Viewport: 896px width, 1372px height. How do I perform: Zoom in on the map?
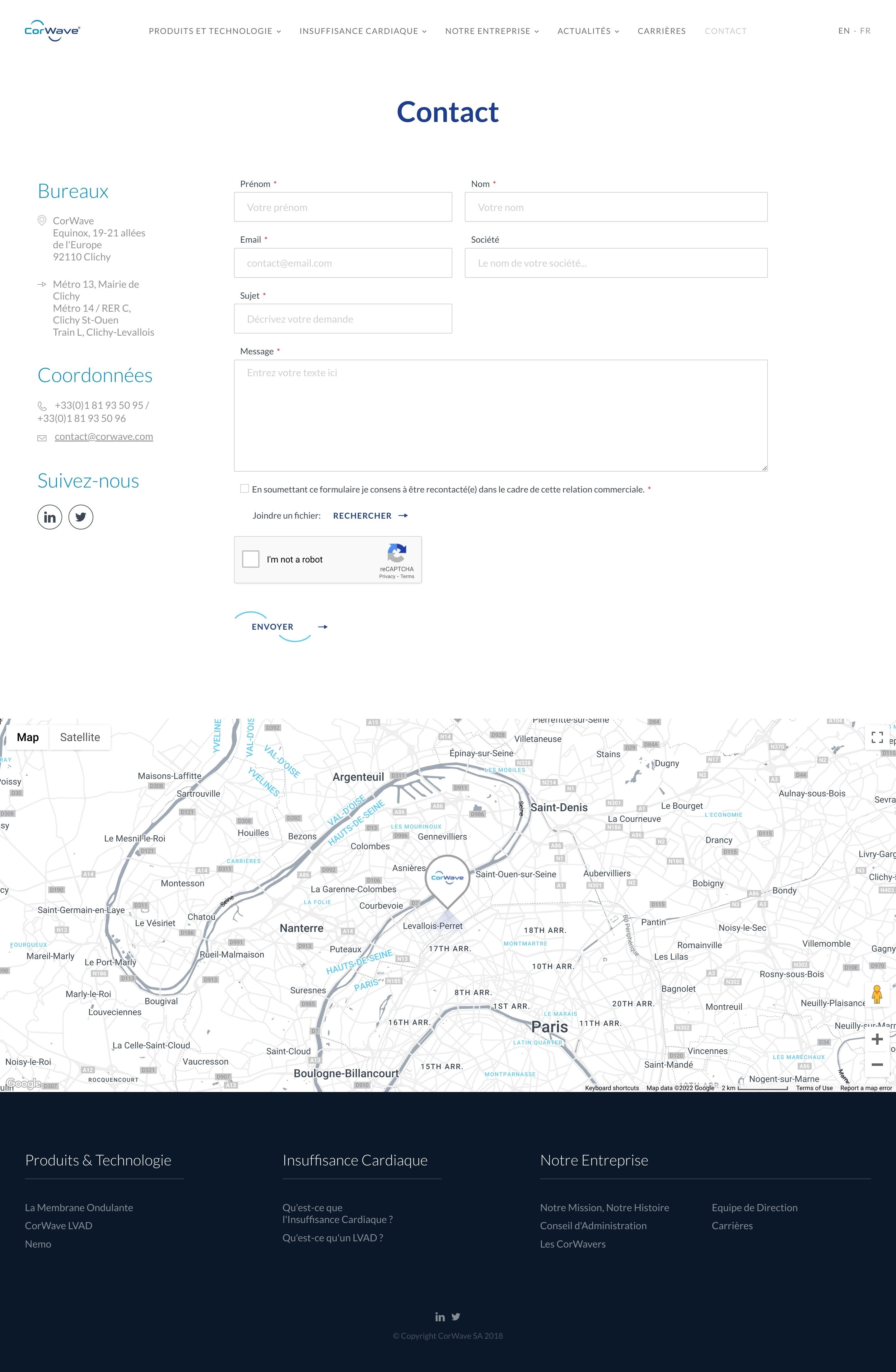(877, 1039)
